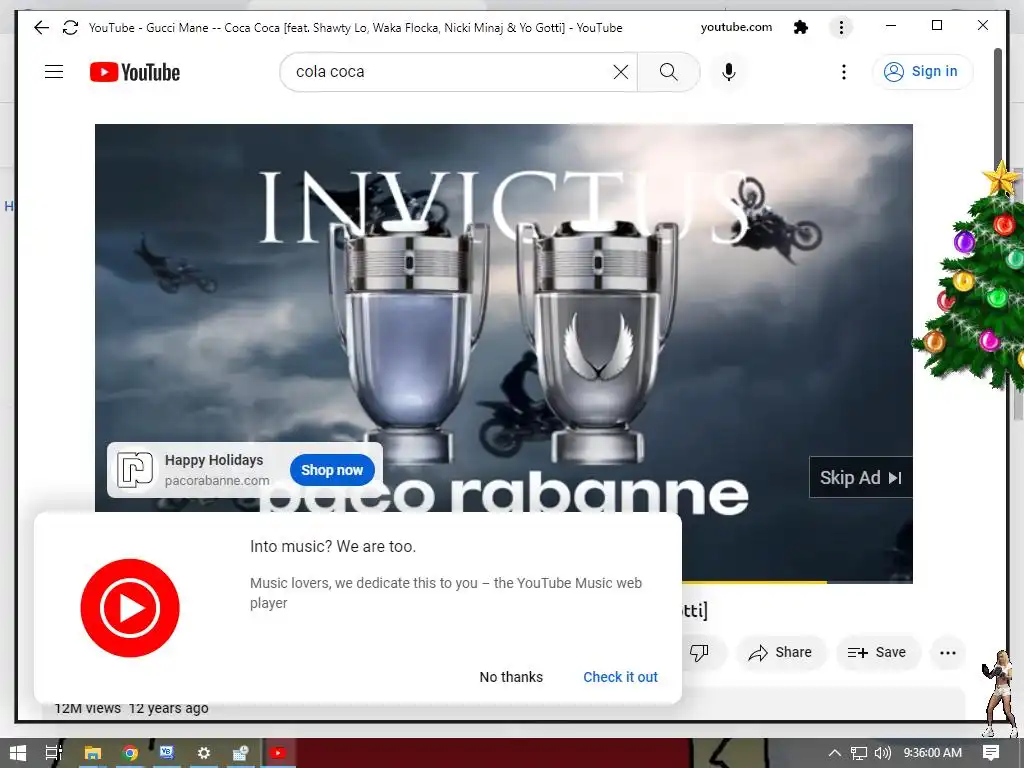This screenshot has width=1024, height=768.
Task: Click the YouTube app taskbar icon
Action: [278, 753]
